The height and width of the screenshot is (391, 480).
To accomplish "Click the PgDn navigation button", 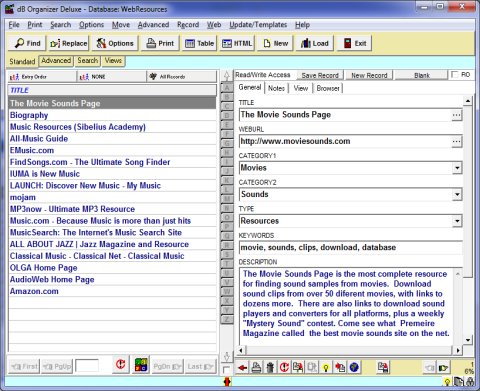I will click(x=168, y=366).
